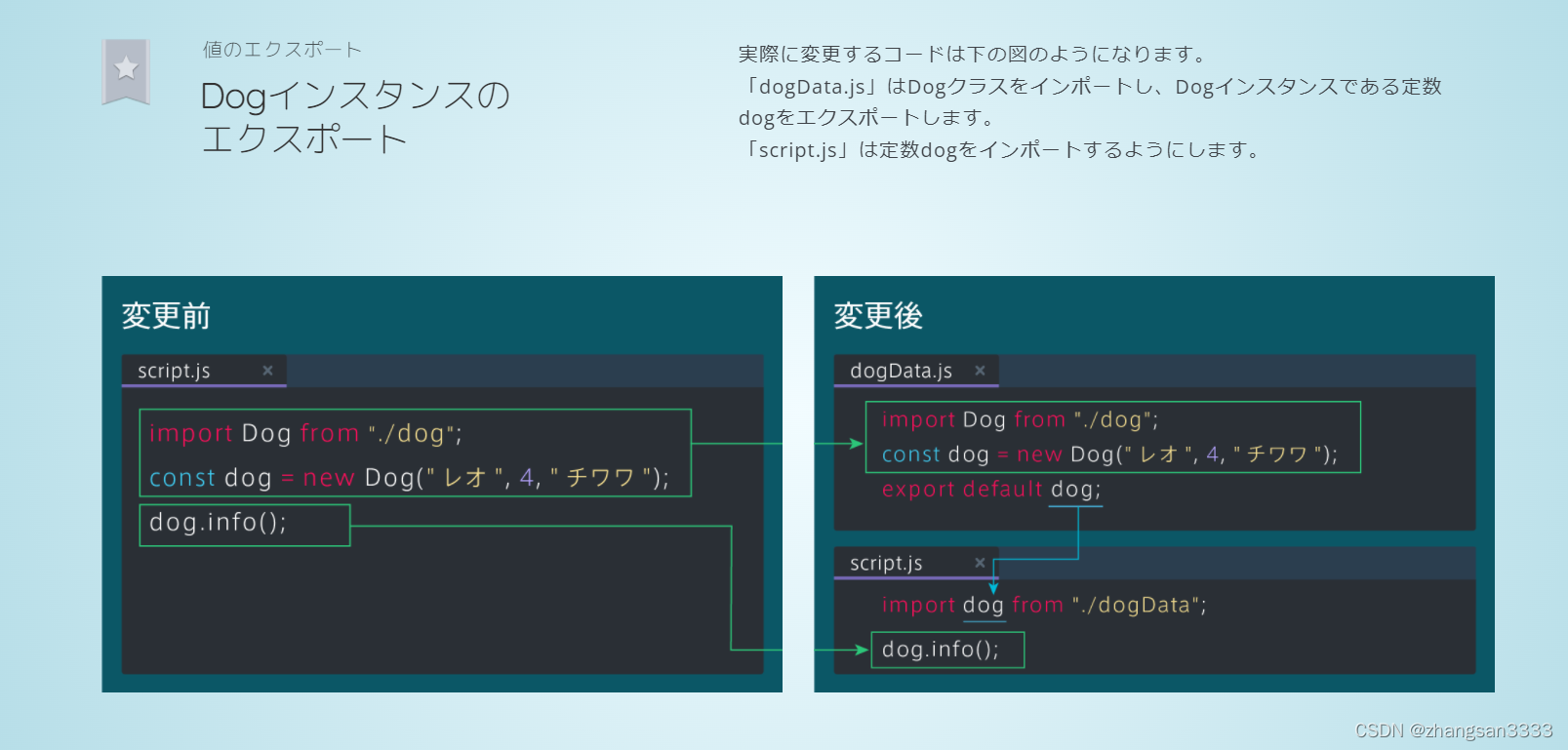Select the script.js tab in 変更前 panel
Viewport: 1568px width, 750px height.
click(x=204, y=371)
